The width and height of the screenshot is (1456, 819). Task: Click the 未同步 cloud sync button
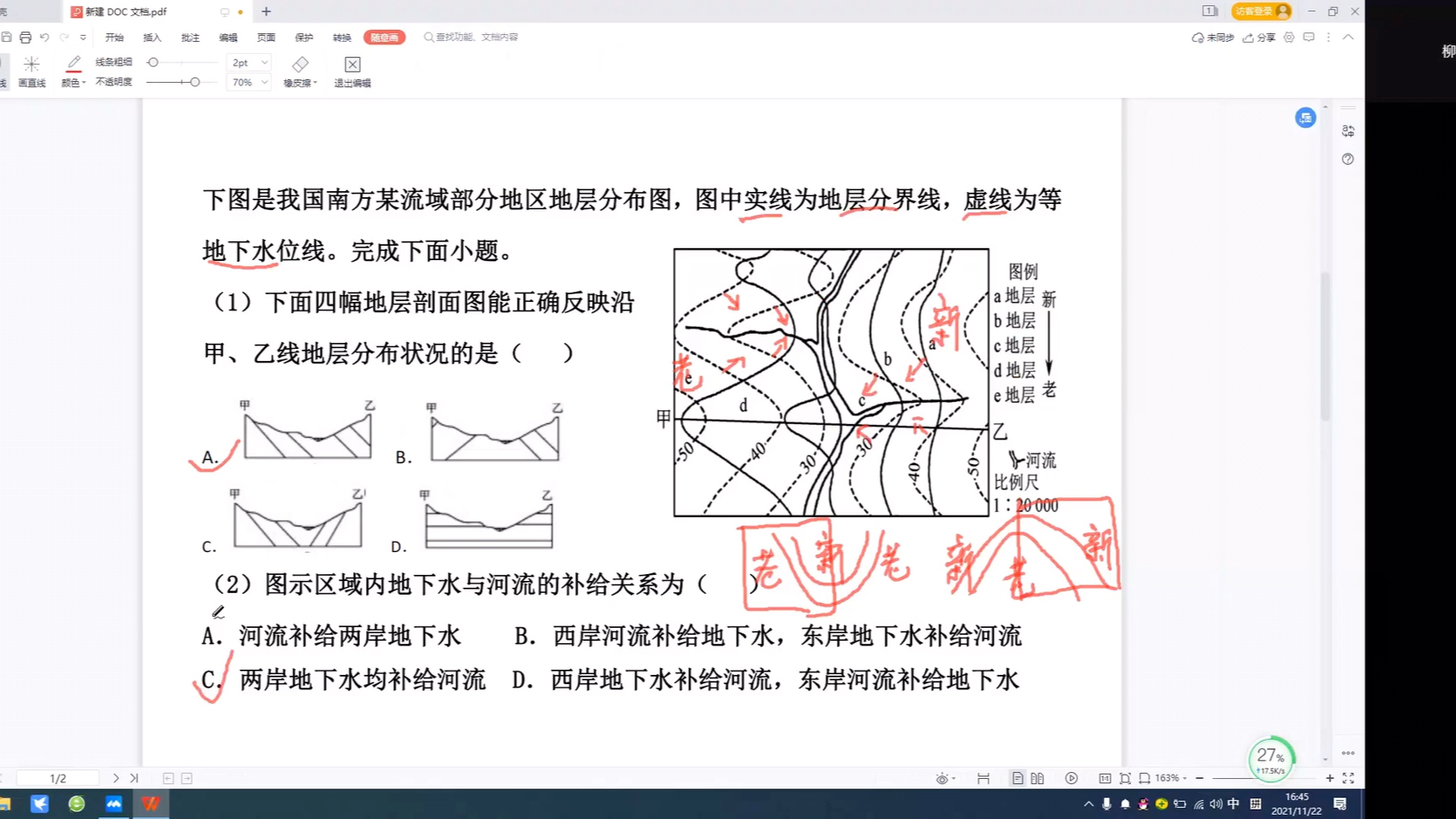(x=1212, y=38)
